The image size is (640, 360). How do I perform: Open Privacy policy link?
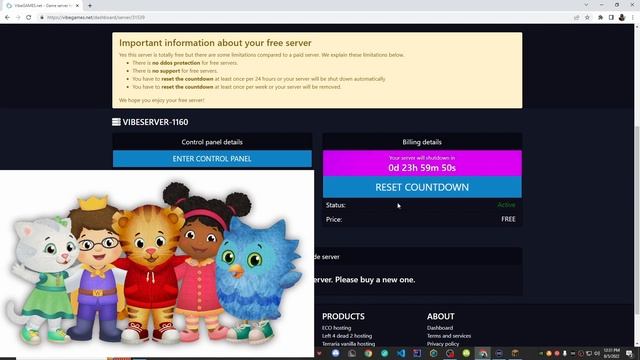pyautogui.click(x=443, y=344)
